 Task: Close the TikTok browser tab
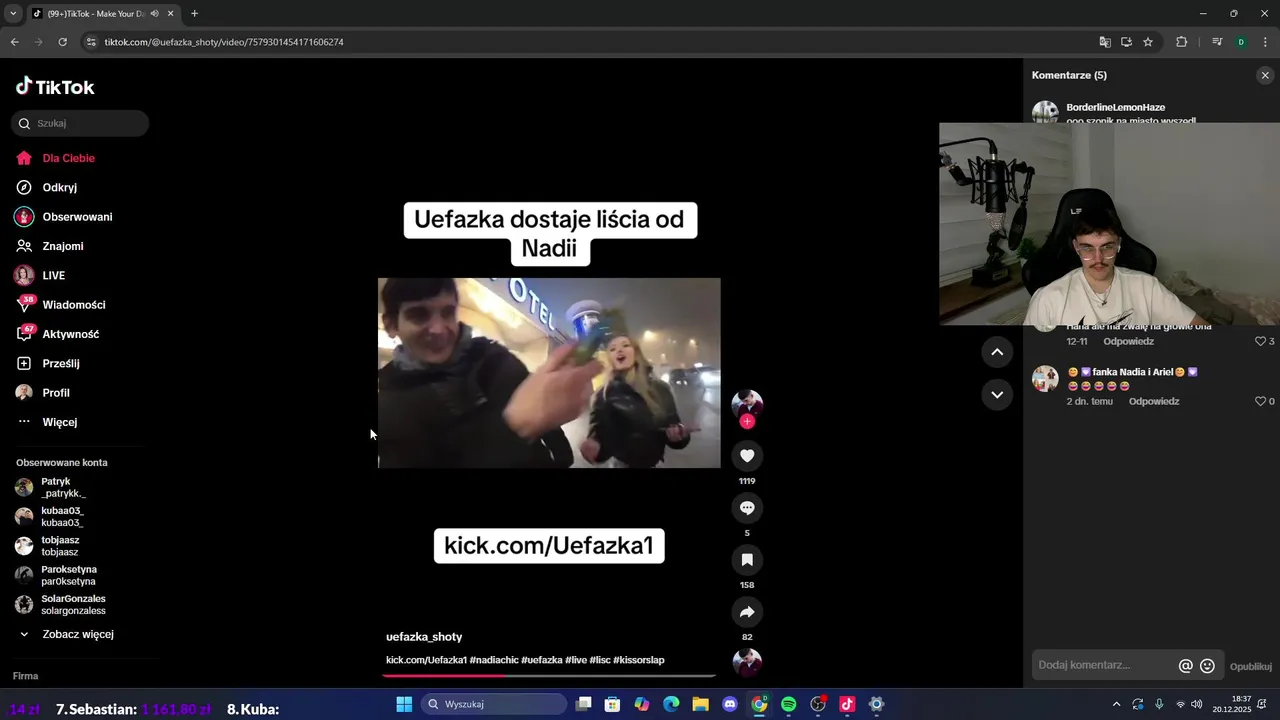pos(171,14)
